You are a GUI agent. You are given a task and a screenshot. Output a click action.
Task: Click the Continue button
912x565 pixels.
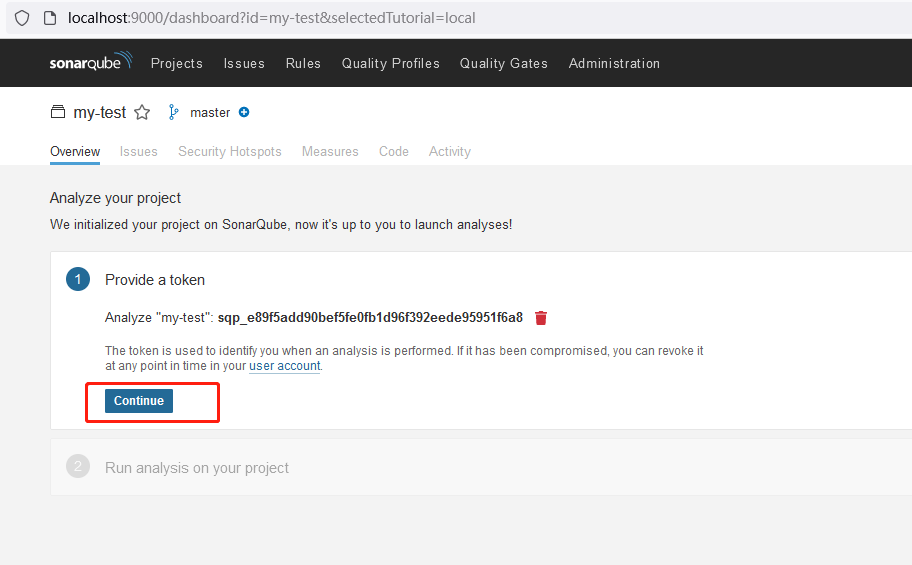(x=139, y=401)
